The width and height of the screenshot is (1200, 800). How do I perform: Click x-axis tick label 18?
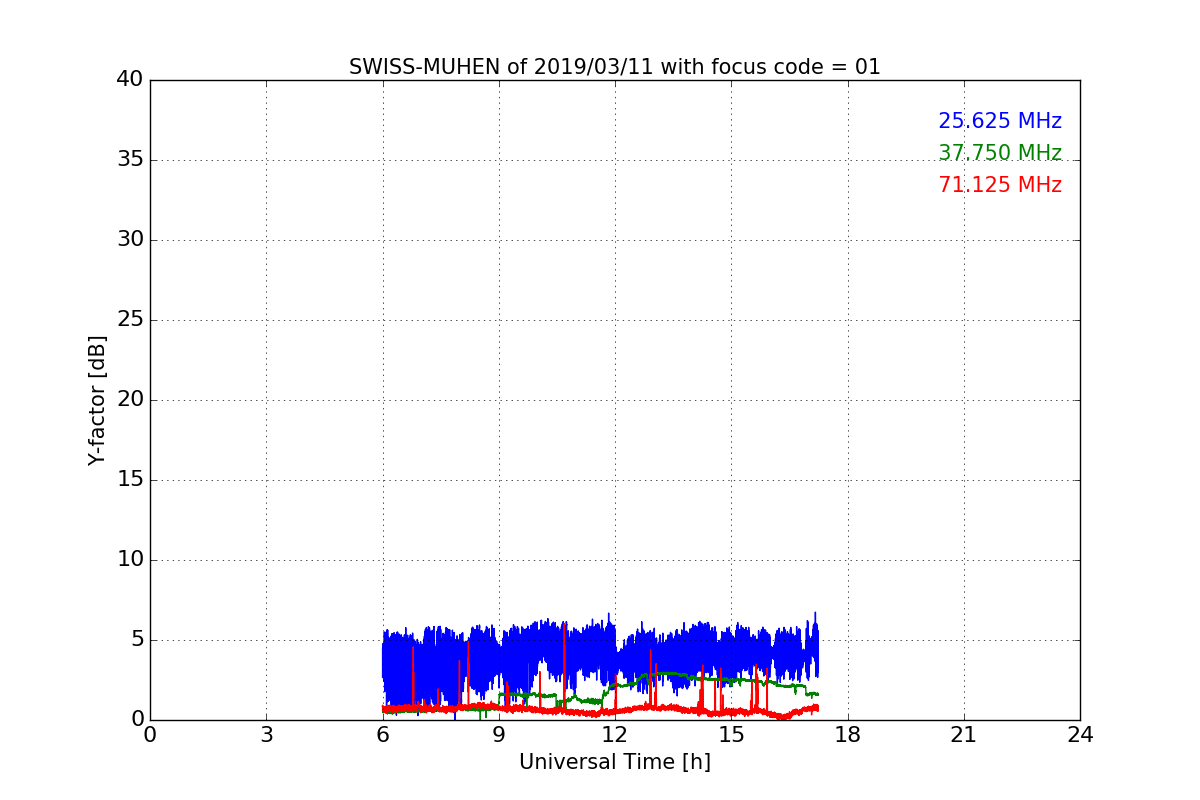click(848, 735)
